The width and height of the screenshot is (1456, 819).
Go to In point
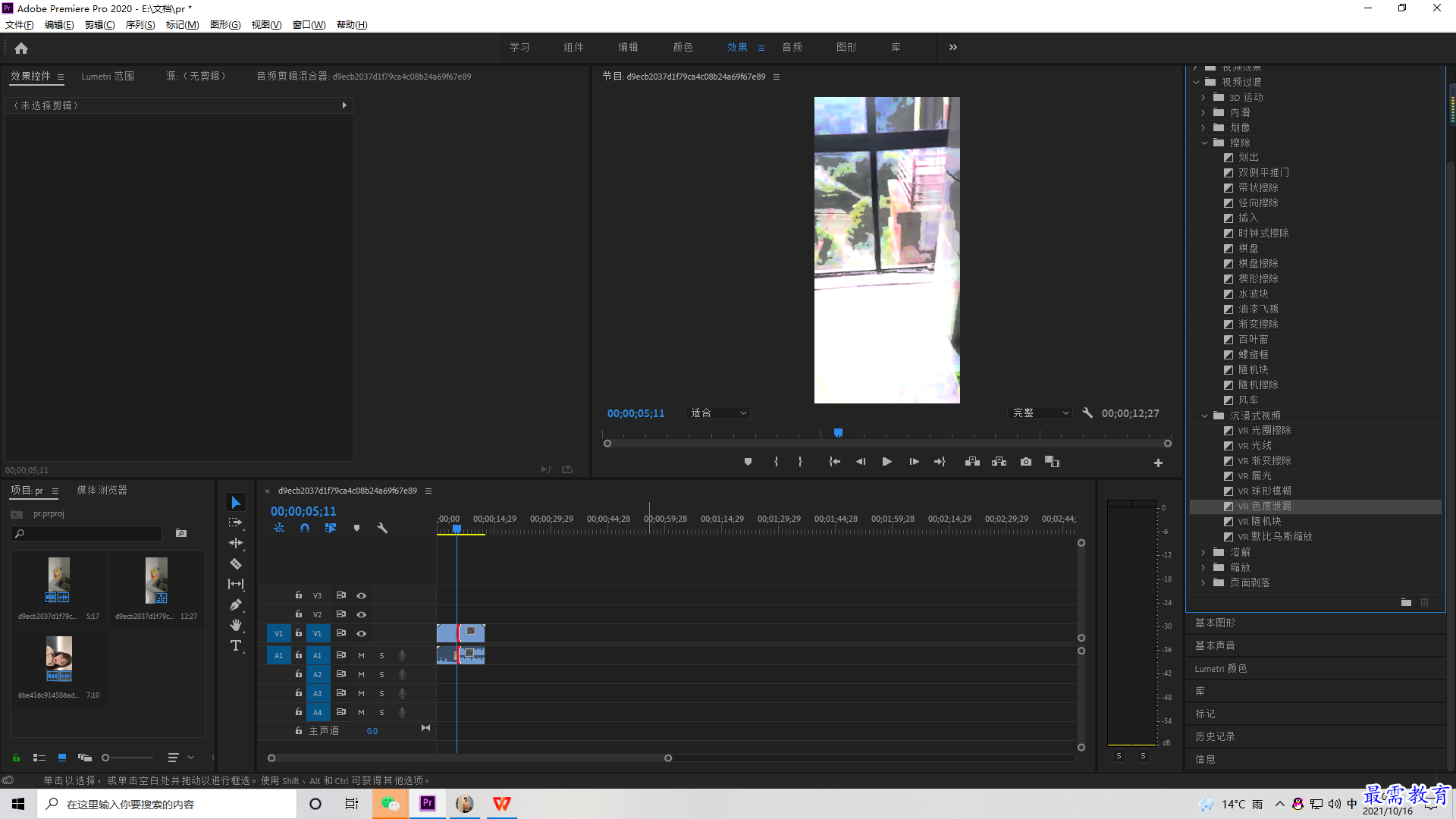pyautogui.click(x=834, y=462)
